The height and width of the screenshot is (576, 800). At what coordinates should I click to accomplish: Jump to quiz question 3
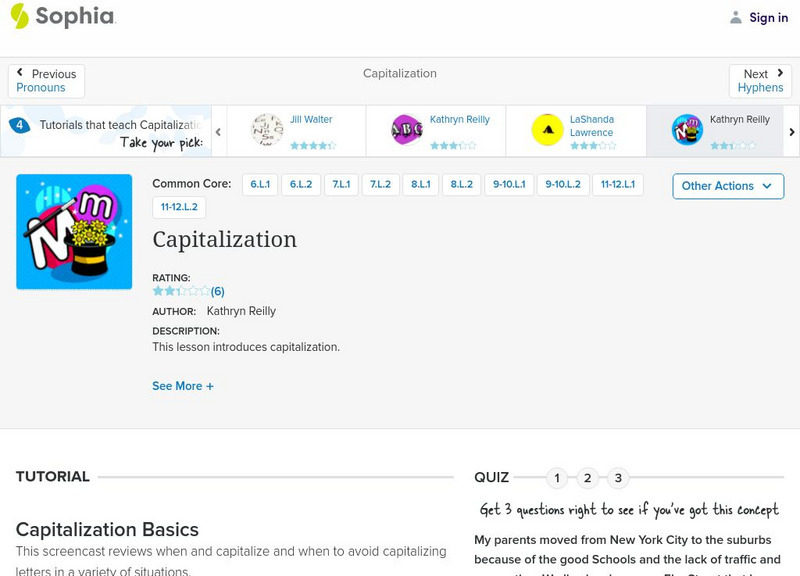pos(618,478)
